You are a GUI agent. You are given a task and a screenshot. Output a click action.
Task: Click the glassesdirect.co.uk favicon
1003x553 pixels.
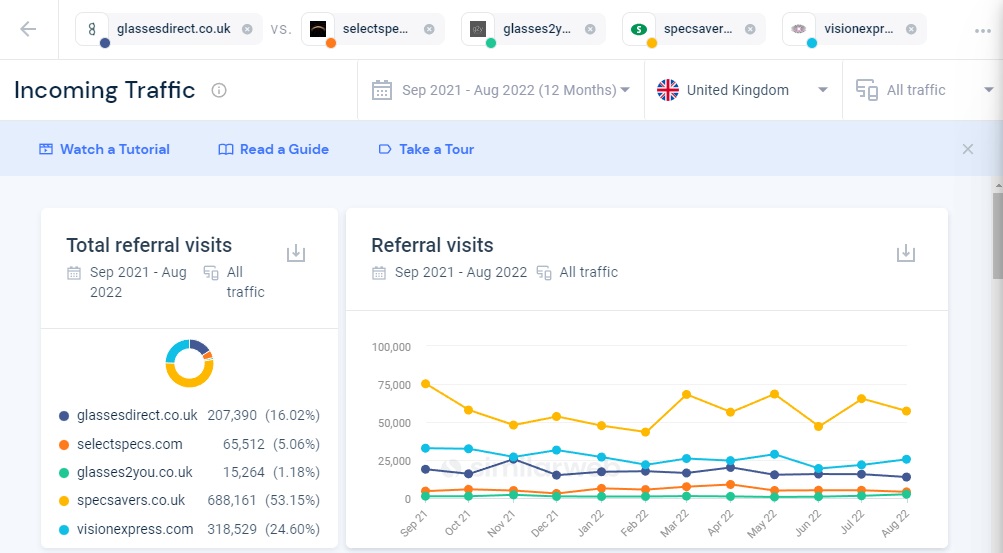92,29
